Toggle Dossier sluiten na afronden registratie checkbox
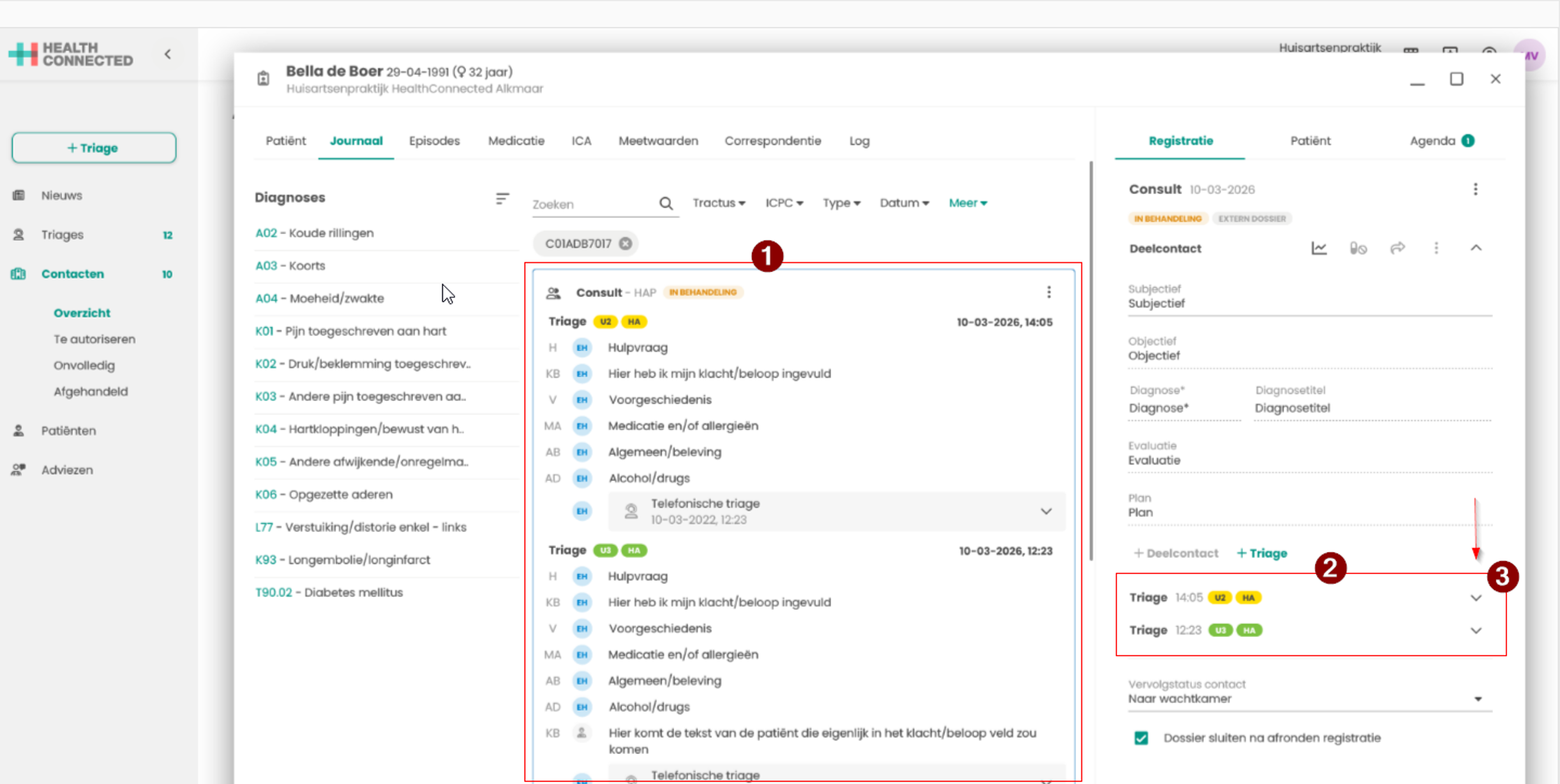This screenshot has width=1560, height=784. click(1141, 738)
